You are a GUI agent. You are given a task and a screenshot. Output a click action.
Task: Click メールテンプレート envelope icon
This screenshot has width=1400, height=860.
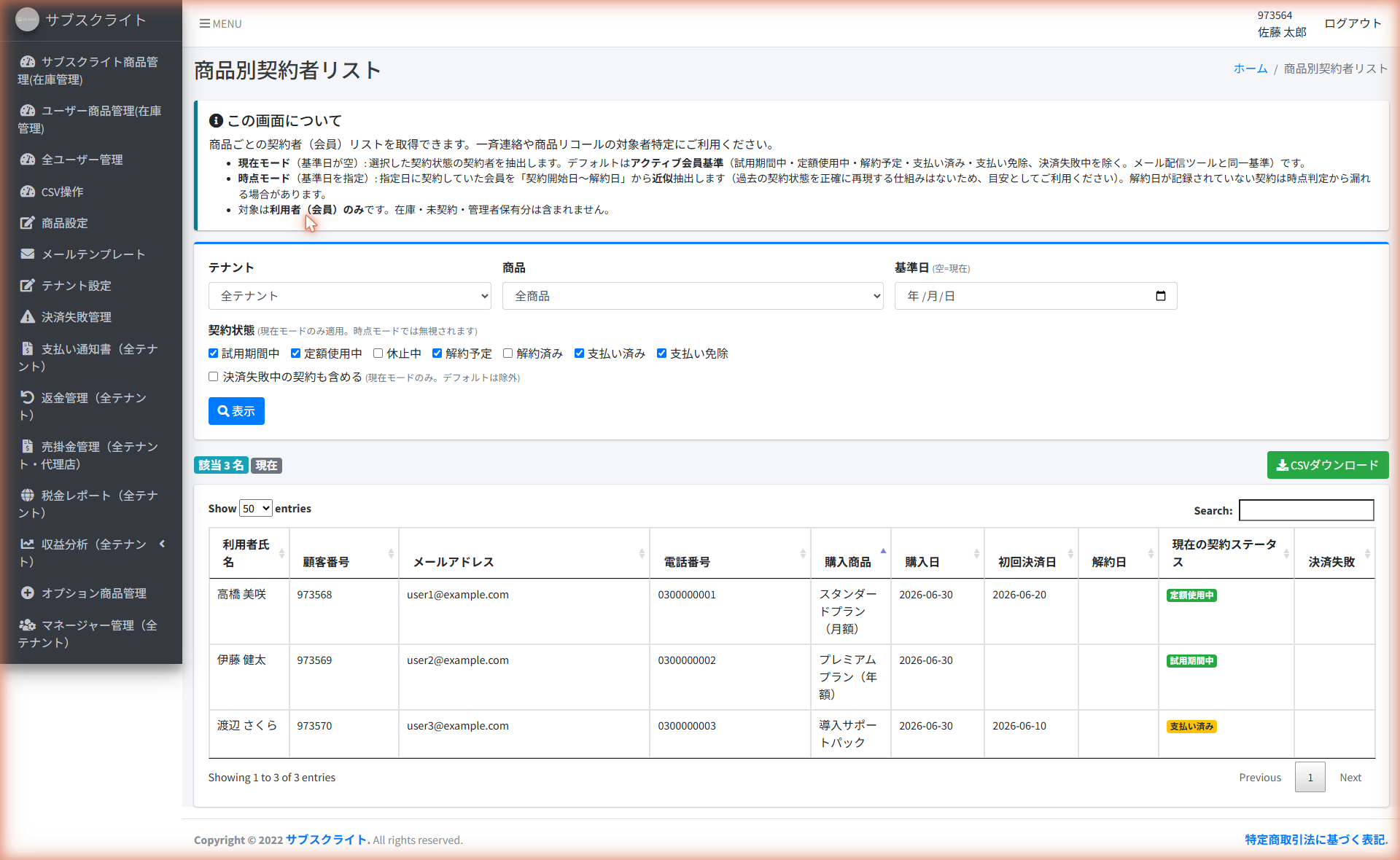click(28, 254)
